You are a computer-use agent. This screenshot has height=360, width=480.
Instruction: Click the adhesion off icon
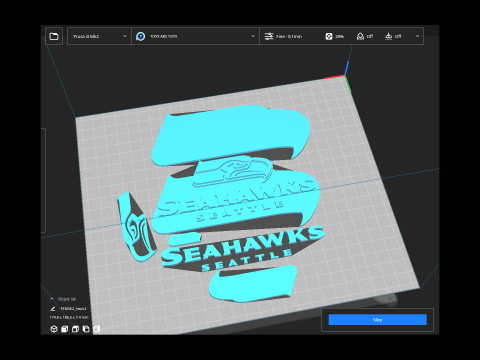[x=388, y=36]
